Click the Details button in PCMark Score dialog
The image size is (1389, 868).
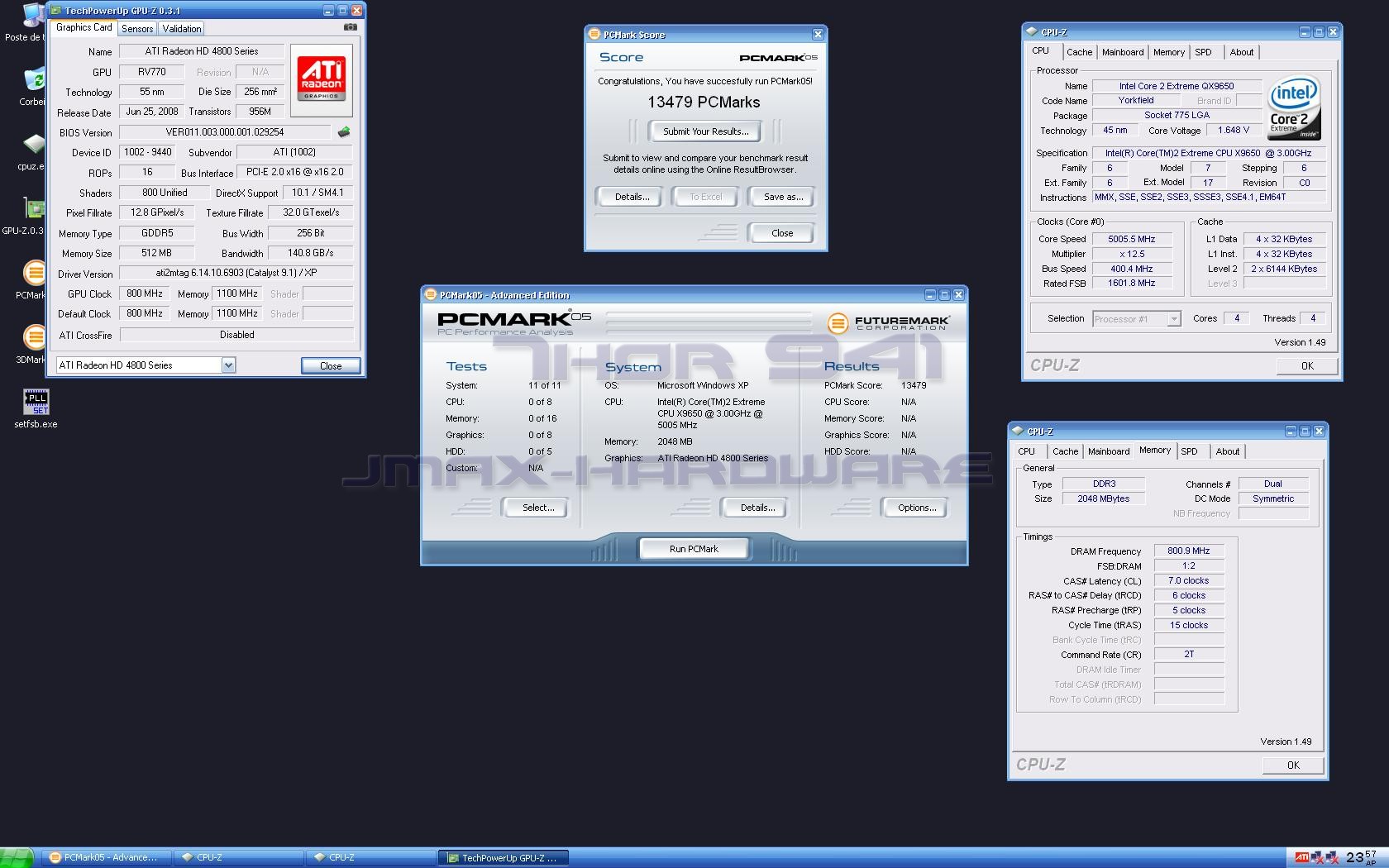[632, 197]
